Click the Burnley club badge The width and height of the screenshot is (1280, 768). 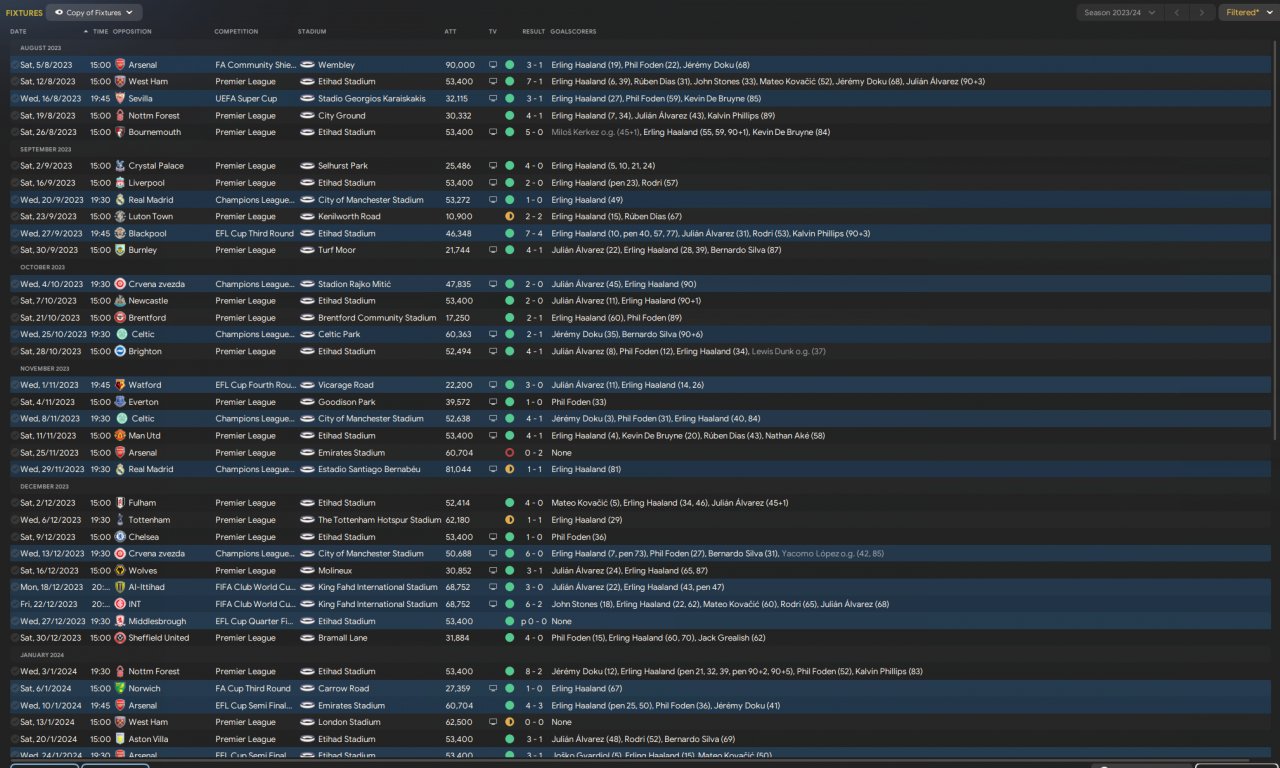pyautogui.click(x=120, y=250)
